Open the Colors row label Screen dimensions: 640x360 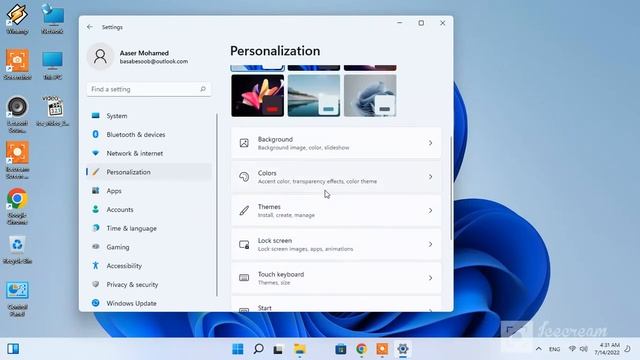(x=267, y=173)
